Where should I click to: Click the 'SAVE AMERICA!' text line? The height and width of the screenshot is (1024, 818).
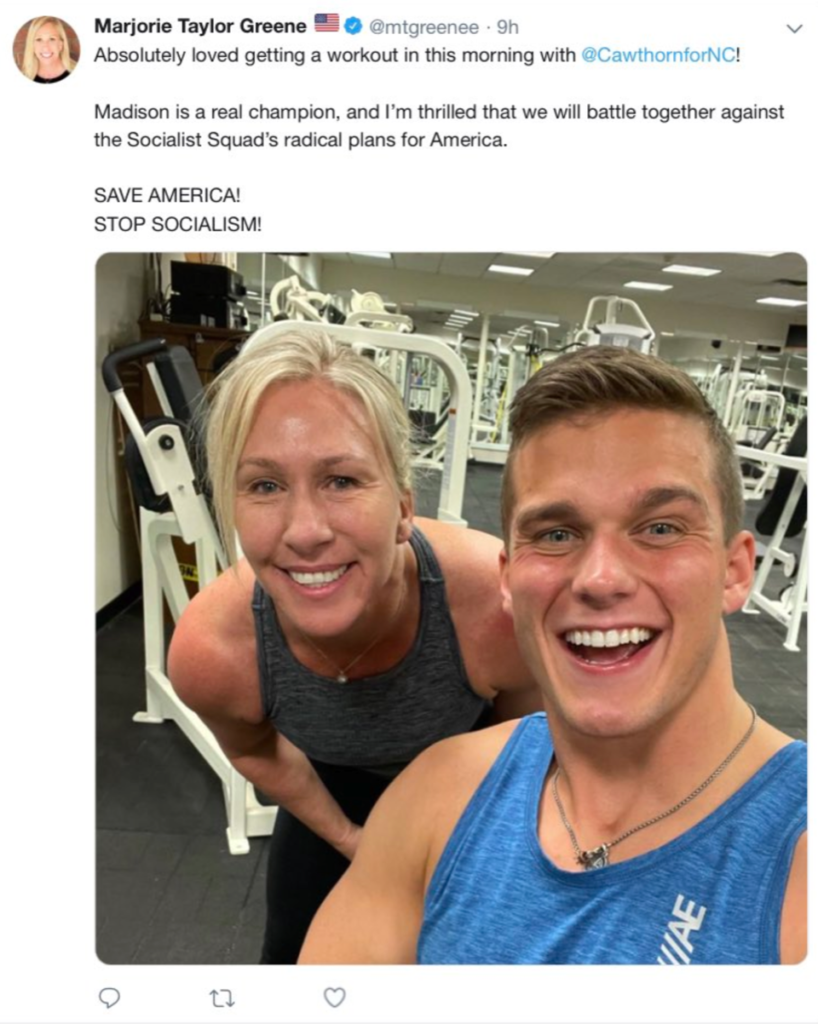pos(167,195)
